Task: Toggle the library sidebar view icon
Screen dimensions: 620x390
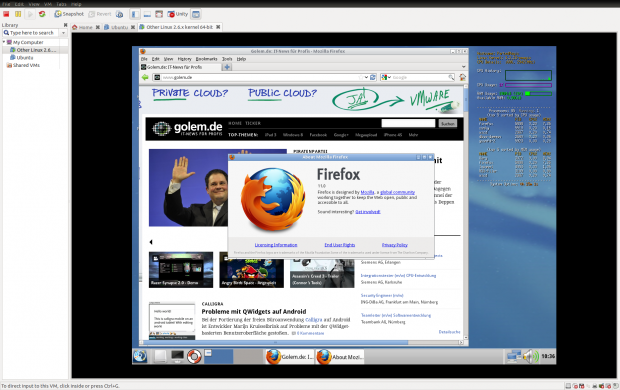Action: (x=135, y=14)
